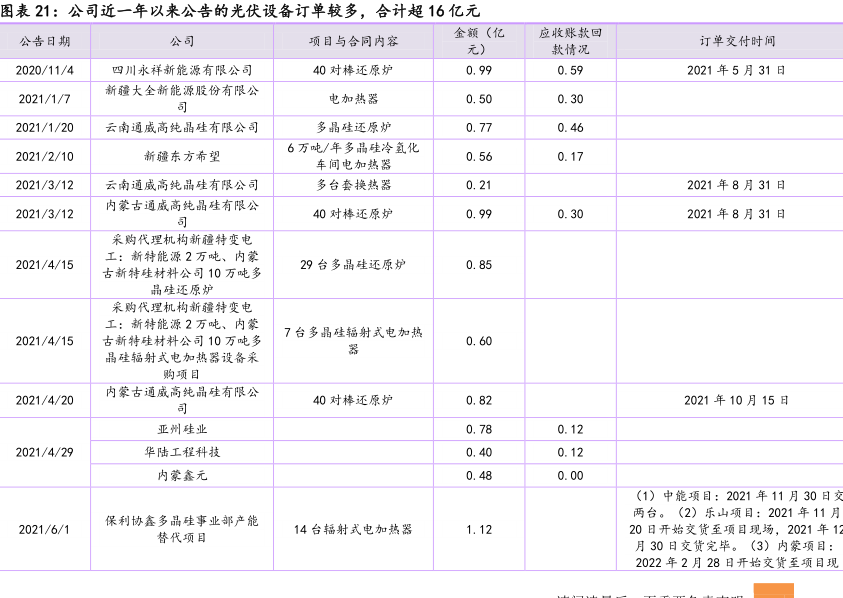Click the chart title 图表 21
The image size is (843, 598).
[x=240, y=11]
